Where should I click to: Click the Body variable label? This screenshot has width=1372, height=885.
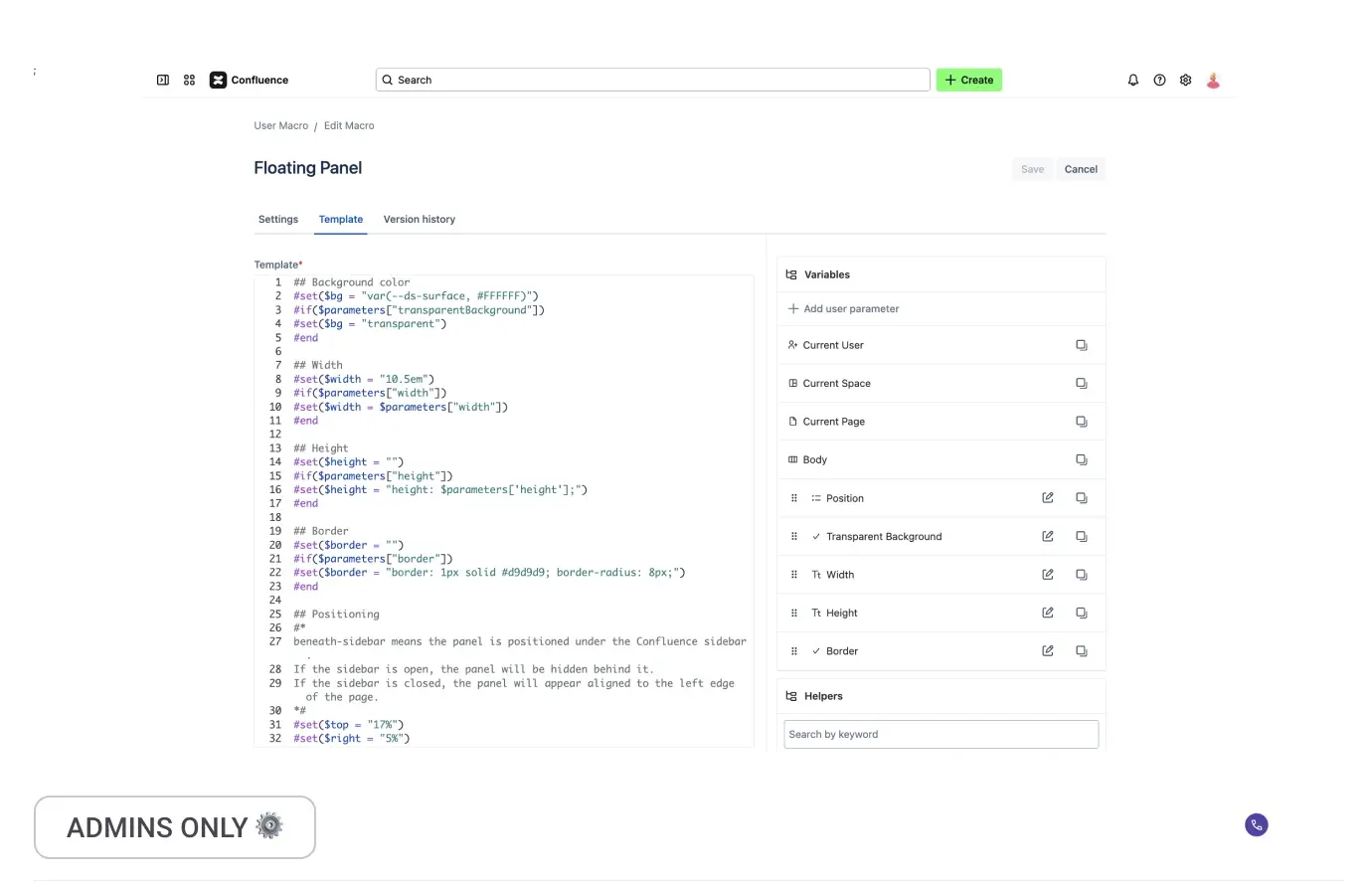[815, 459]
